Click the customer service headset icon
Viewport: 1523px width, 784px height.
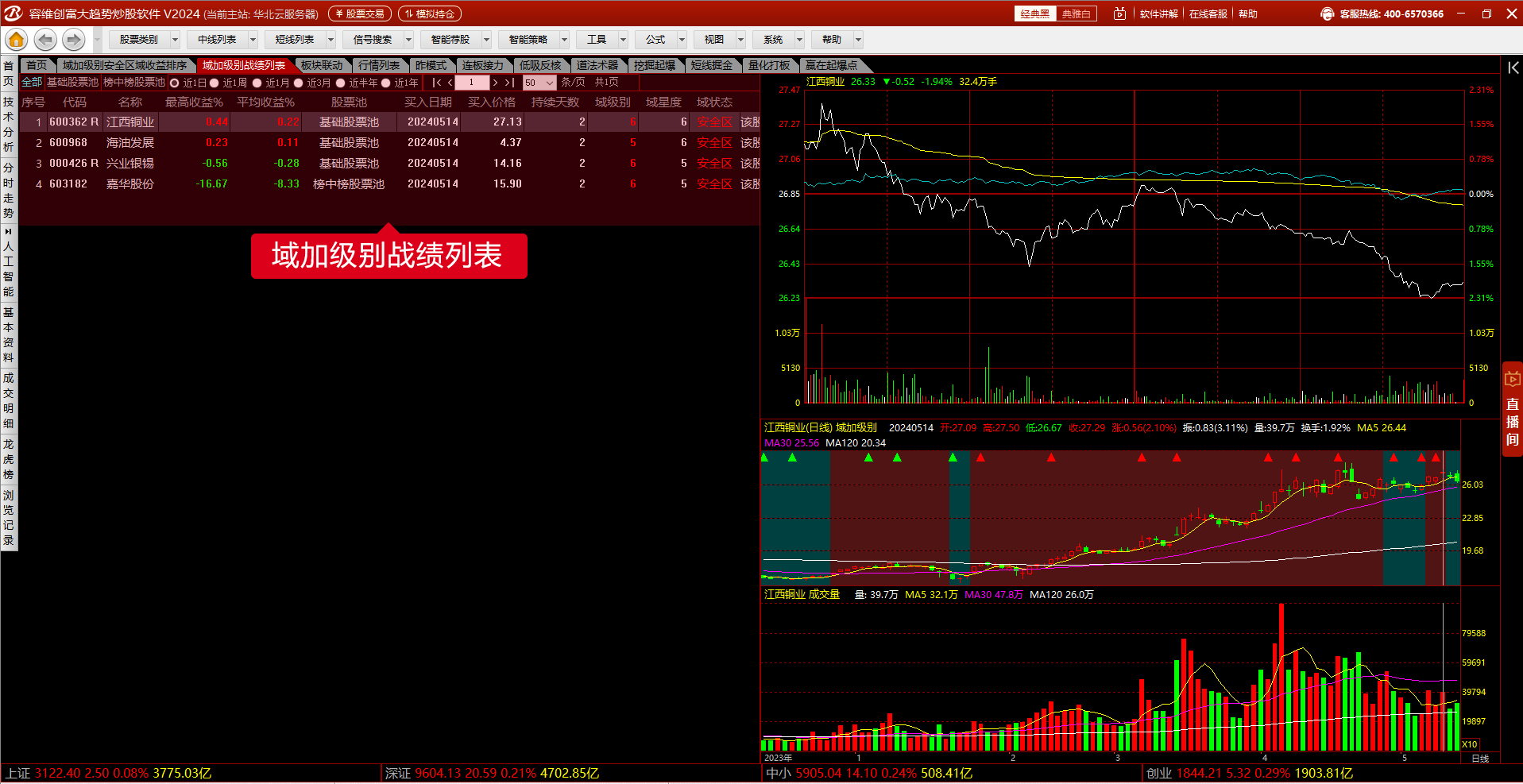click(x=1327, y=14)
